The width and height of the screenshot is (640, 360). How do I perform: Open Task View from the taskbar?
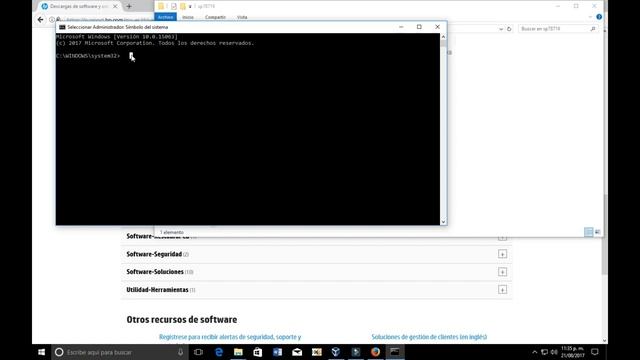coord(198,352)
